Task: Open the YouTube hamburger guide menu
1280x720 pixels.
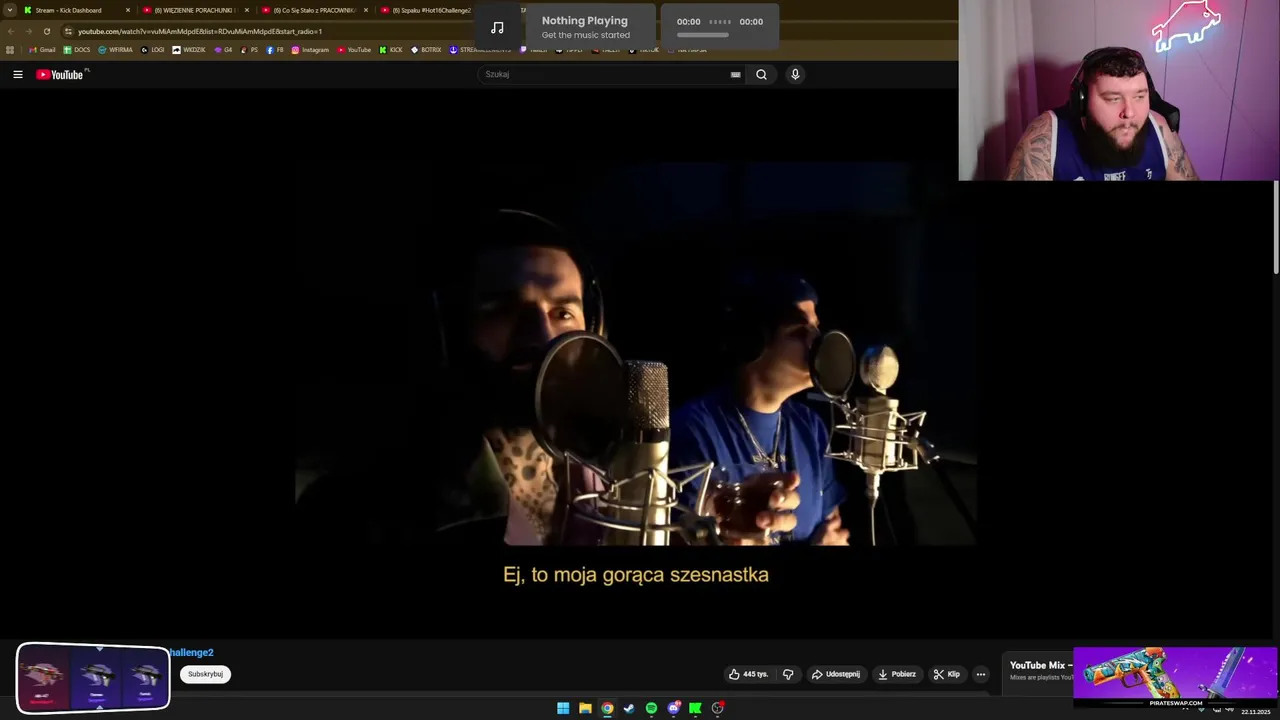Action: point(17,74)
